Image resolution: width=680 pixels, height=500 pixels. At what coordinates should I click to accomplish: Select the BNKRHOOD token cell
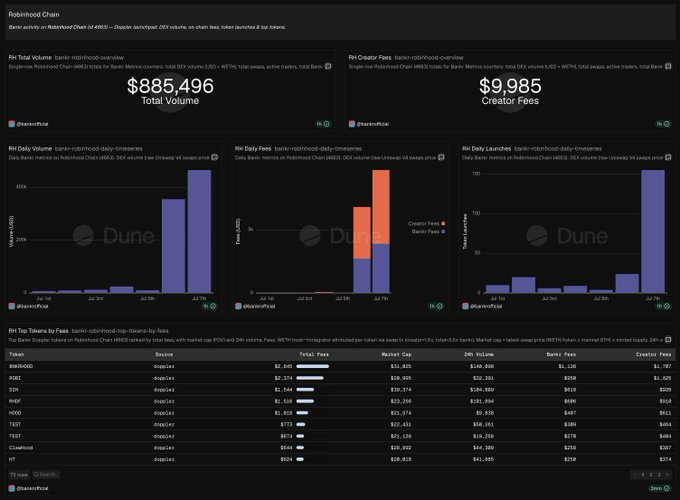pyautogui.click(x=21, y=366)
